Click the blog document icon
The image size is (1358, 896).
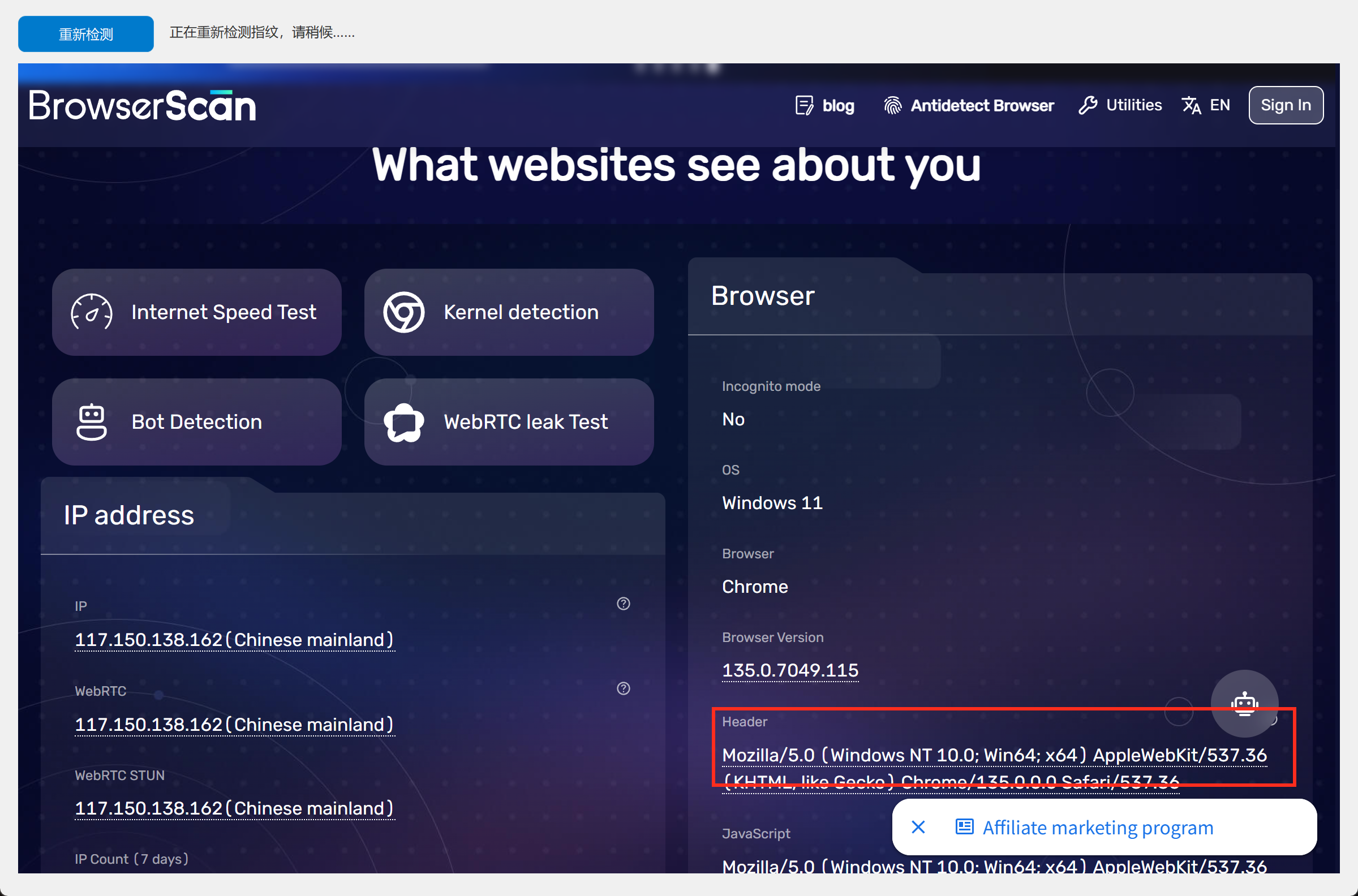[x=804, y=106]
